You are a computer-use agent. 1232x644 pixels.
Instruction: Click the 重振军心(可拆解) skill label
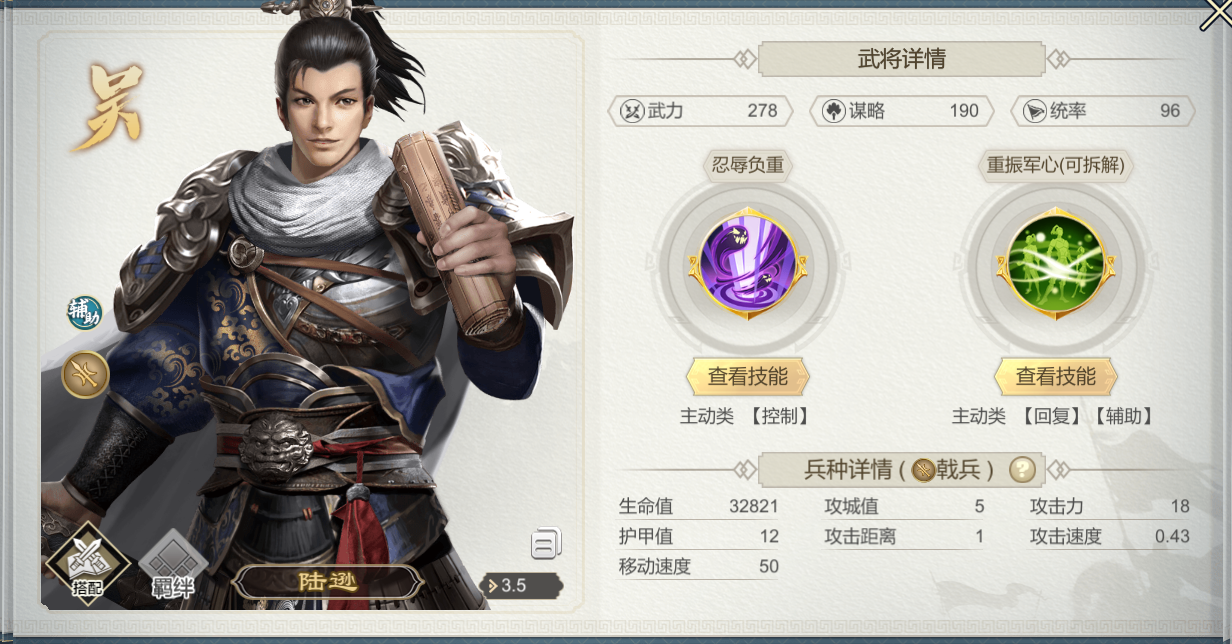click(1055, 166)
